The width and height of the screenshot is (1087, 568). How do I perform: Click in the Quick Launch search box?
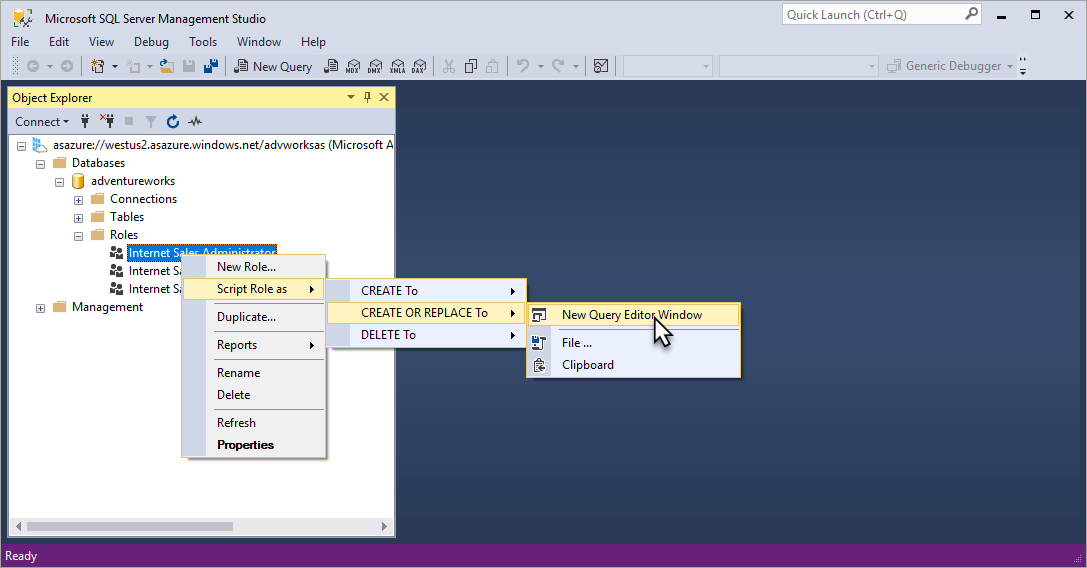coord(872,15)
